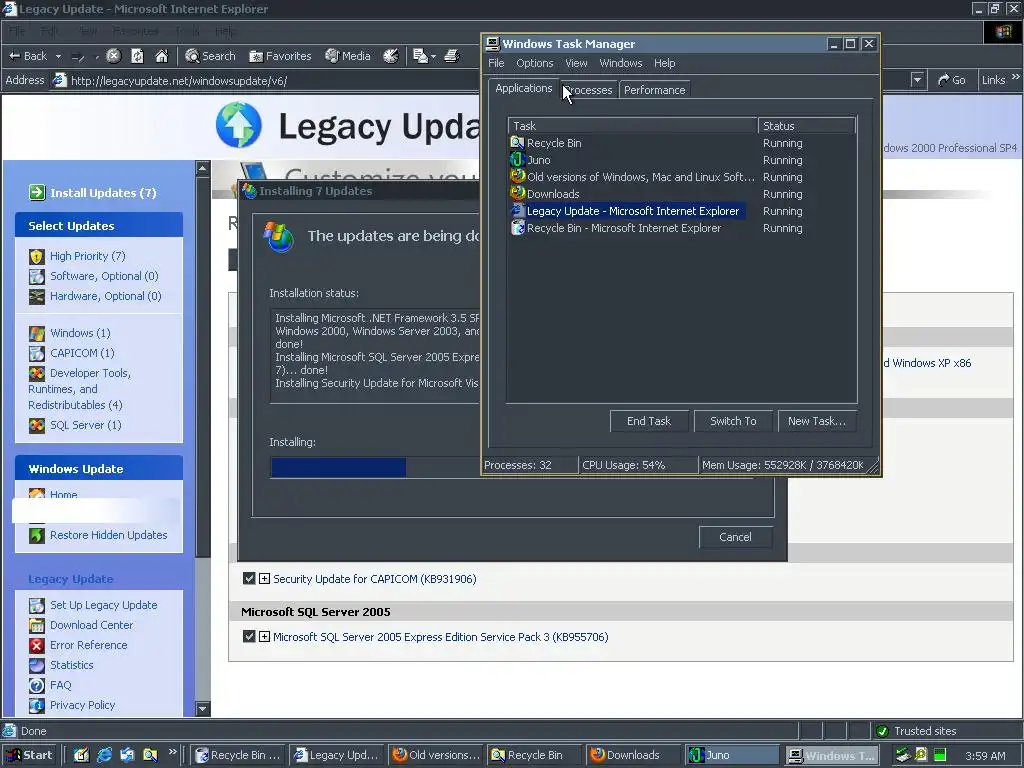Viewport: 1024px width, 768px height.
Task: Click the CAPICOM (1) category link
Action: click(82, 353)
